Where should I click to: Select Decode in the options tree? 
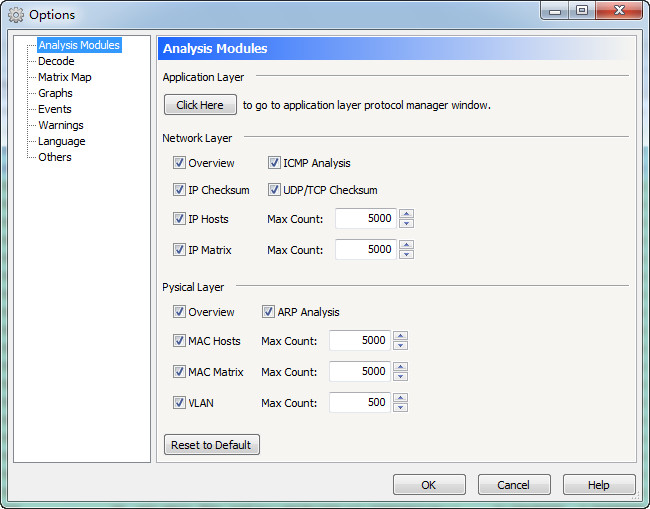tap(56, 61)
